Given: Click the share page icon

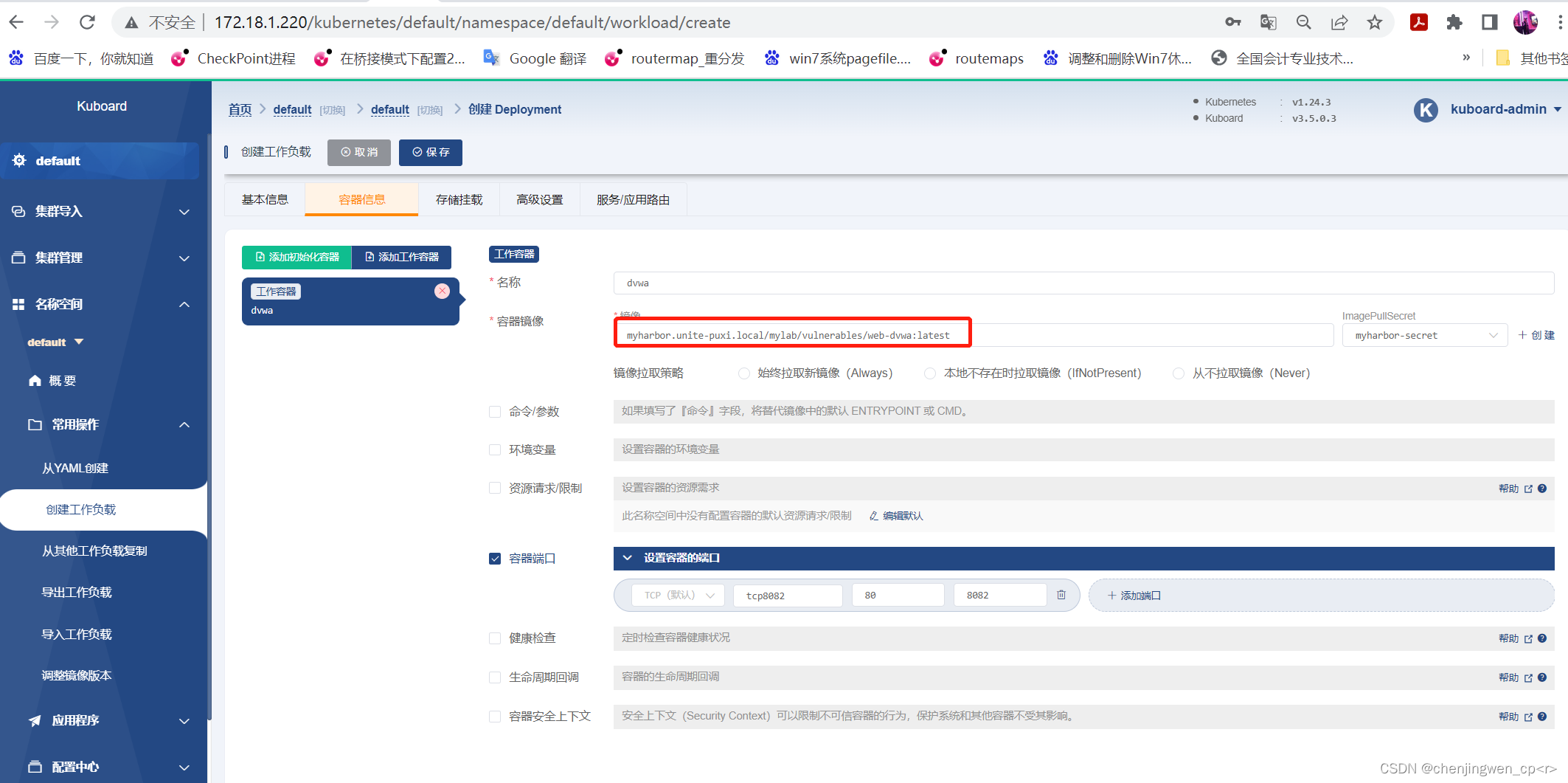Looking at the screenshot, I should (x=1339, y=22).
